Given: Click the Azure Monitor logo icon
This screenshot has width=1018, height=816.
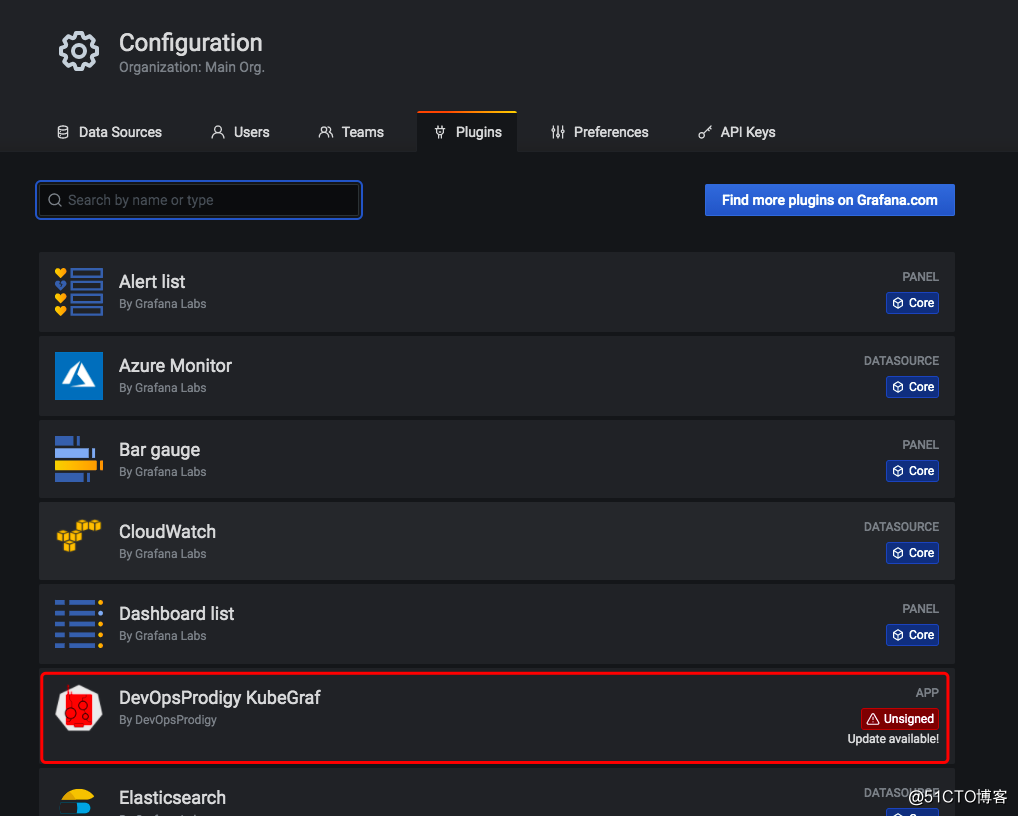Looking at the screenshot, I should [x=79, y=376].
